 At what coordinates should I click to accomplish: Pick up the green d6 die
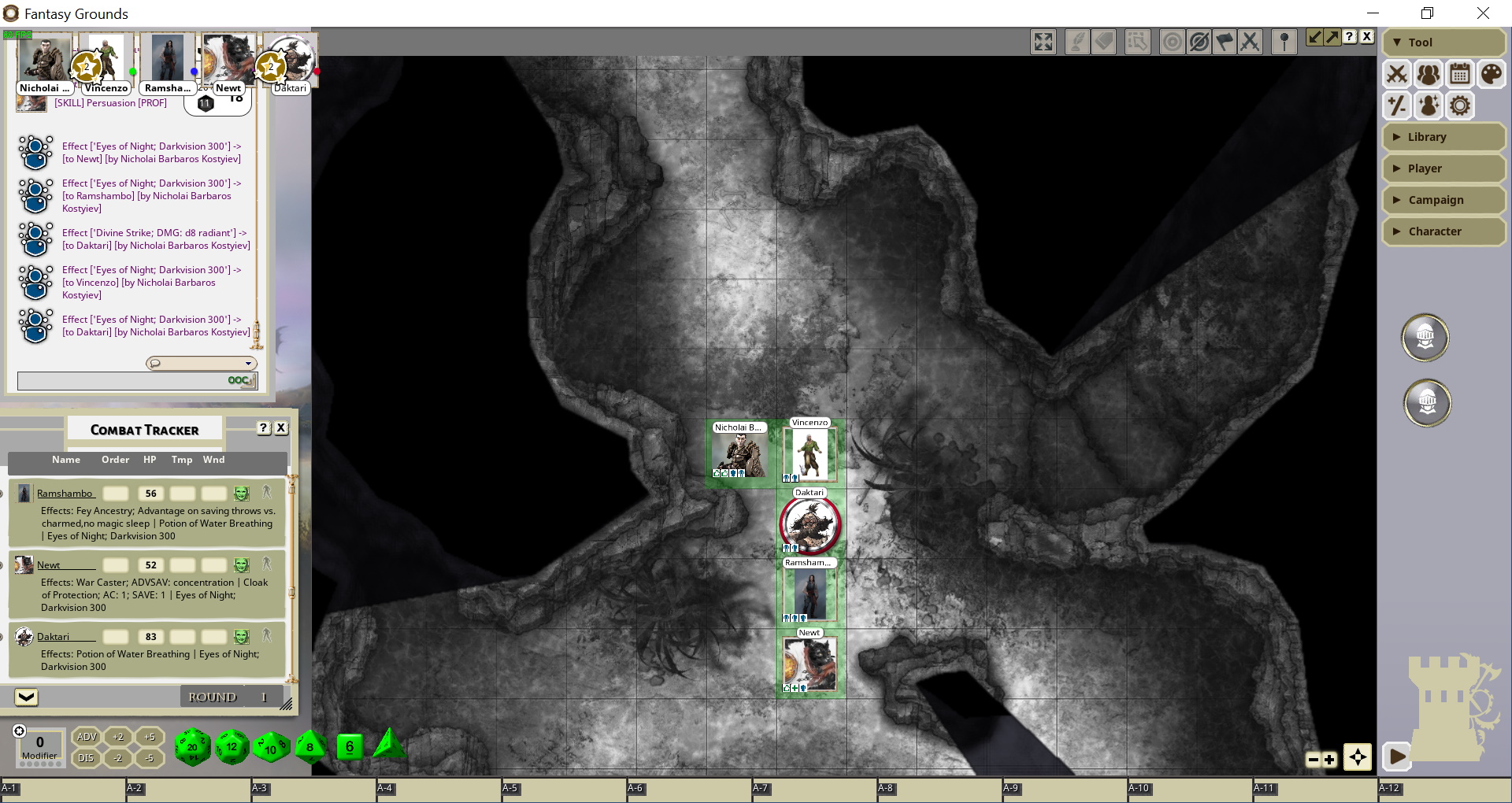tap(350, 746)
